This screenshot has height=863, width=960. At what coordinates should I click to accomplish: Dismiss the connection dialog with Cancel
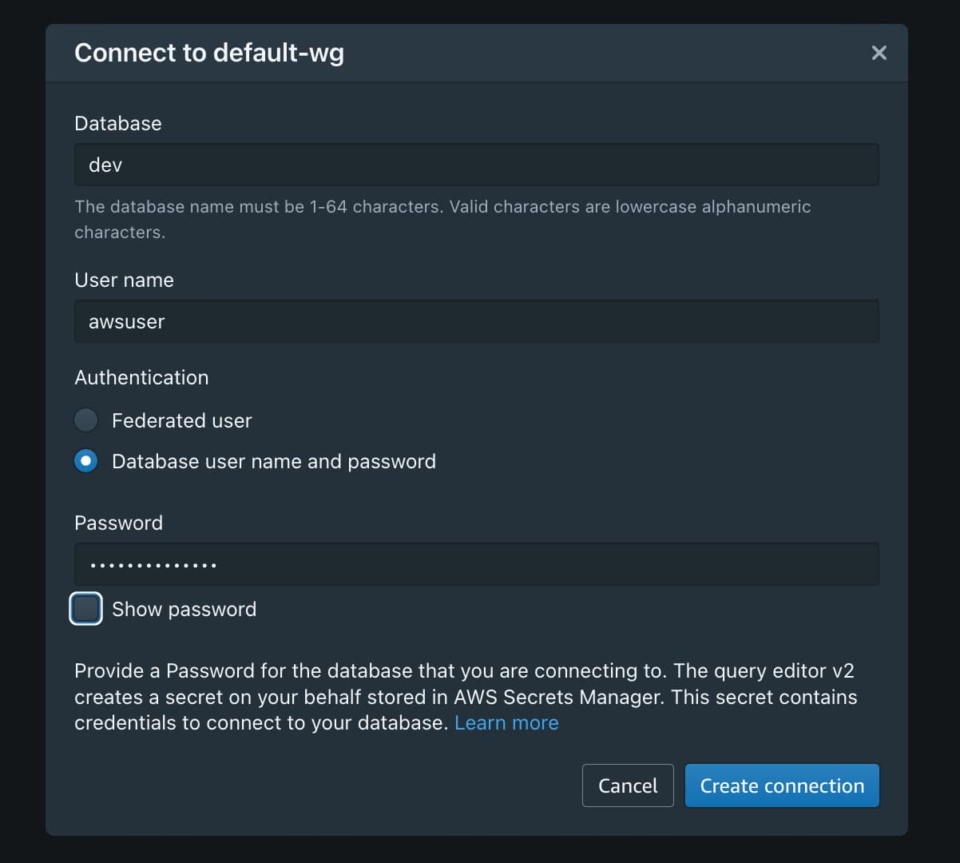pyautogui.click(x=627, y=785)
